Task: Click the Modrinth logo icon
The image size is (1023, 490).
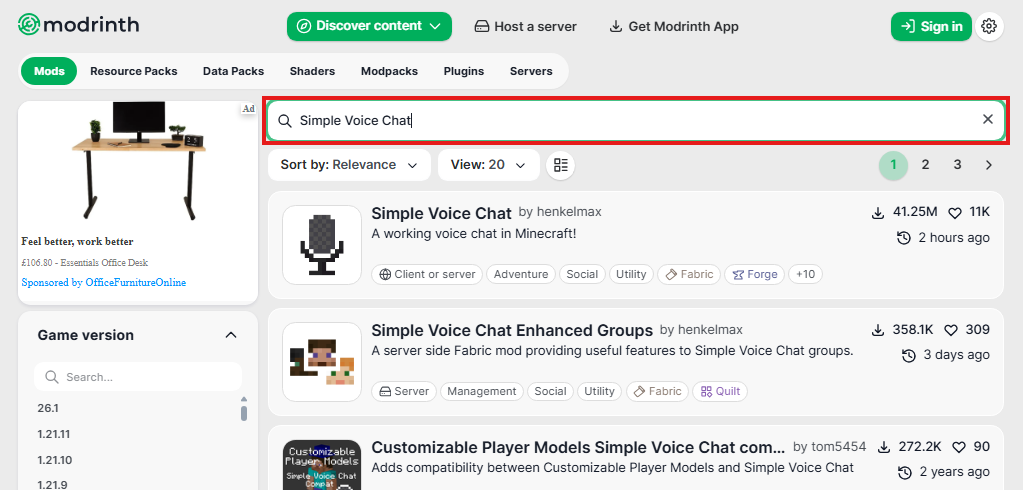Action: pyautogui.click(x=30, y=26)
